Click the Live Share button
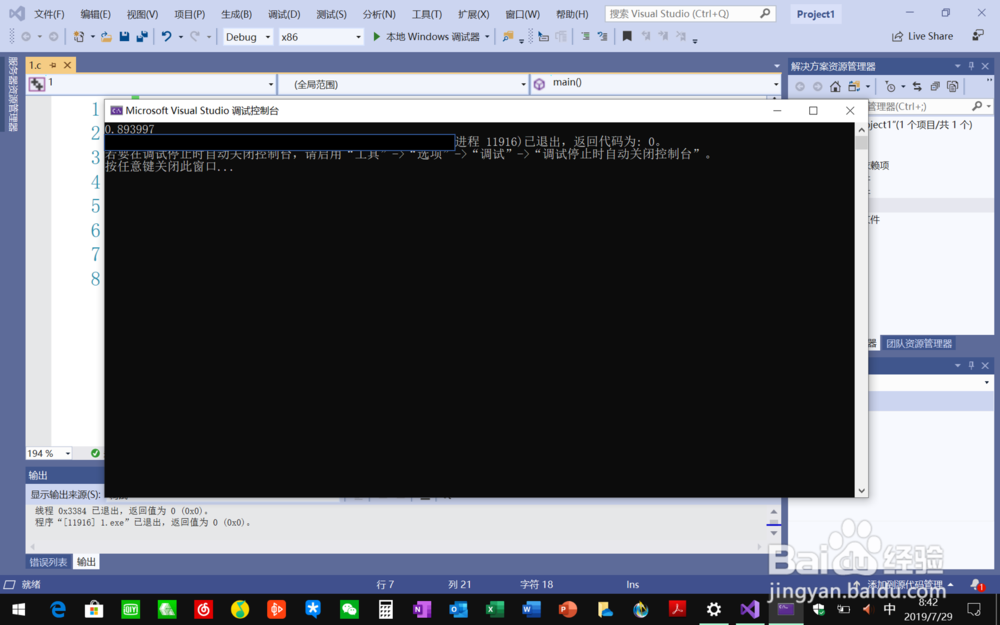The width and height of the screenshot is (1000, 625). click(922, 36)
